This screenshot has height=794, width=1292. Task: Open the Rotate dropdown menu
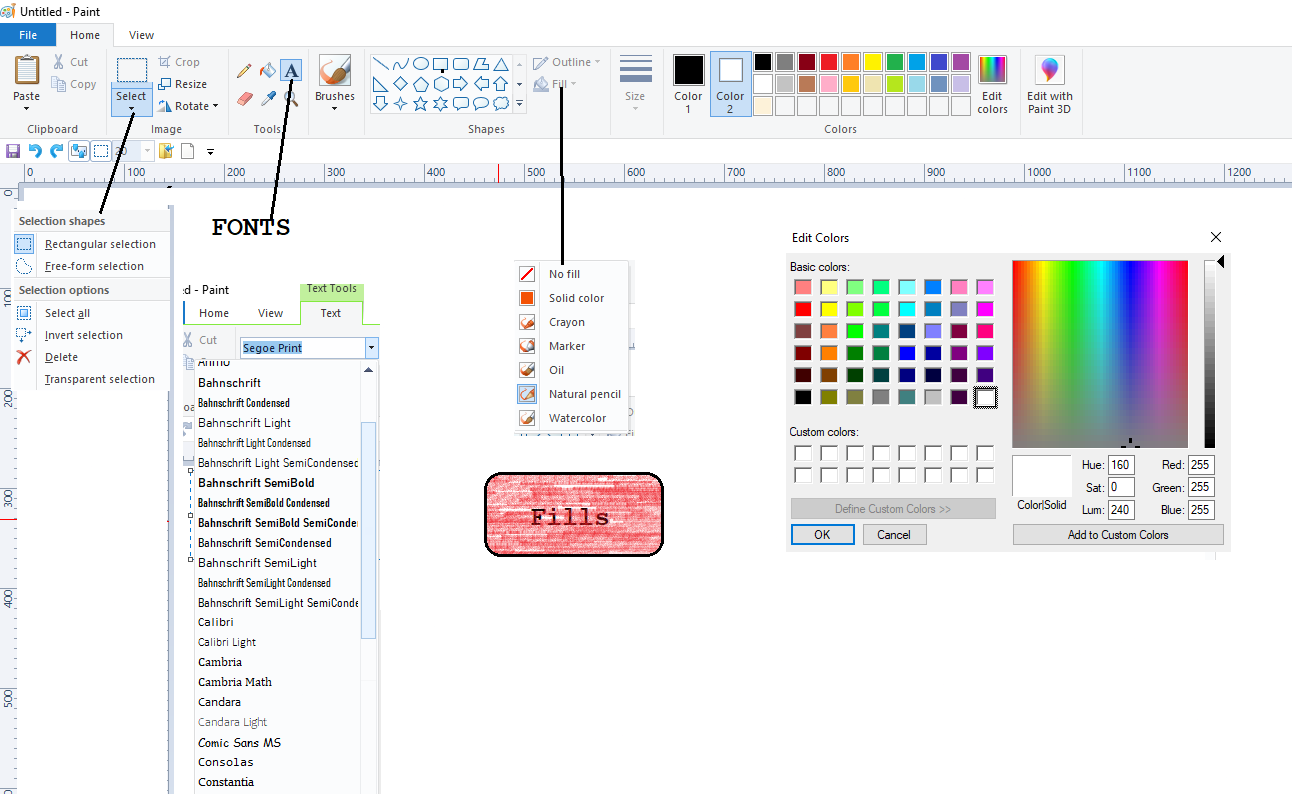point(188,106)
